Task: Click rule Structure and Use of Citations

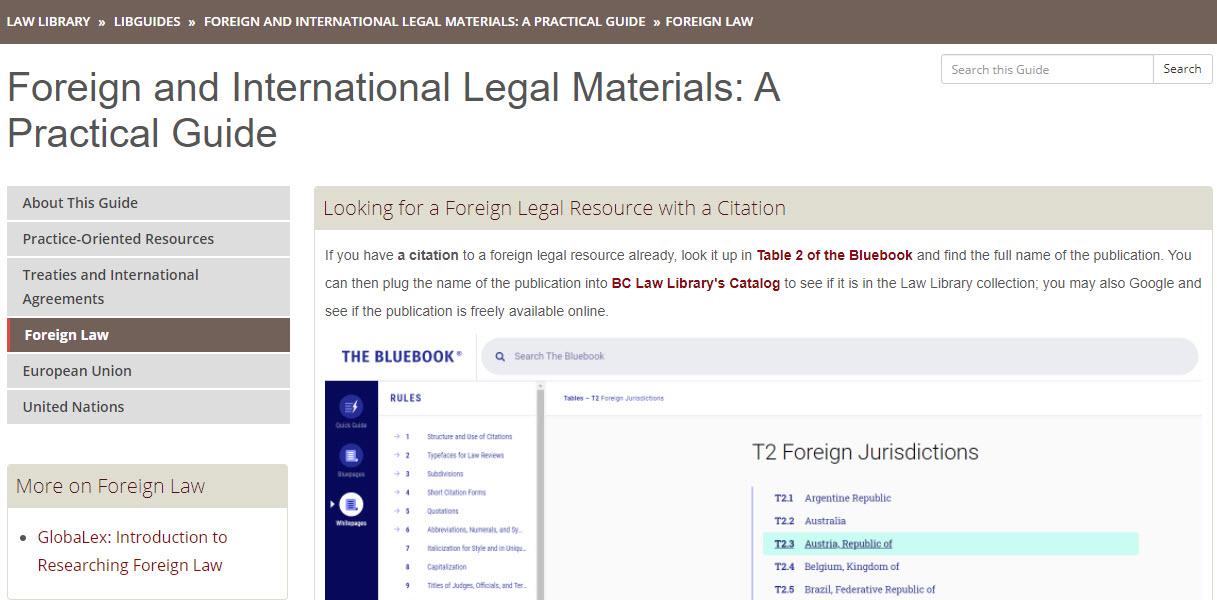Action: coord(469,437)
